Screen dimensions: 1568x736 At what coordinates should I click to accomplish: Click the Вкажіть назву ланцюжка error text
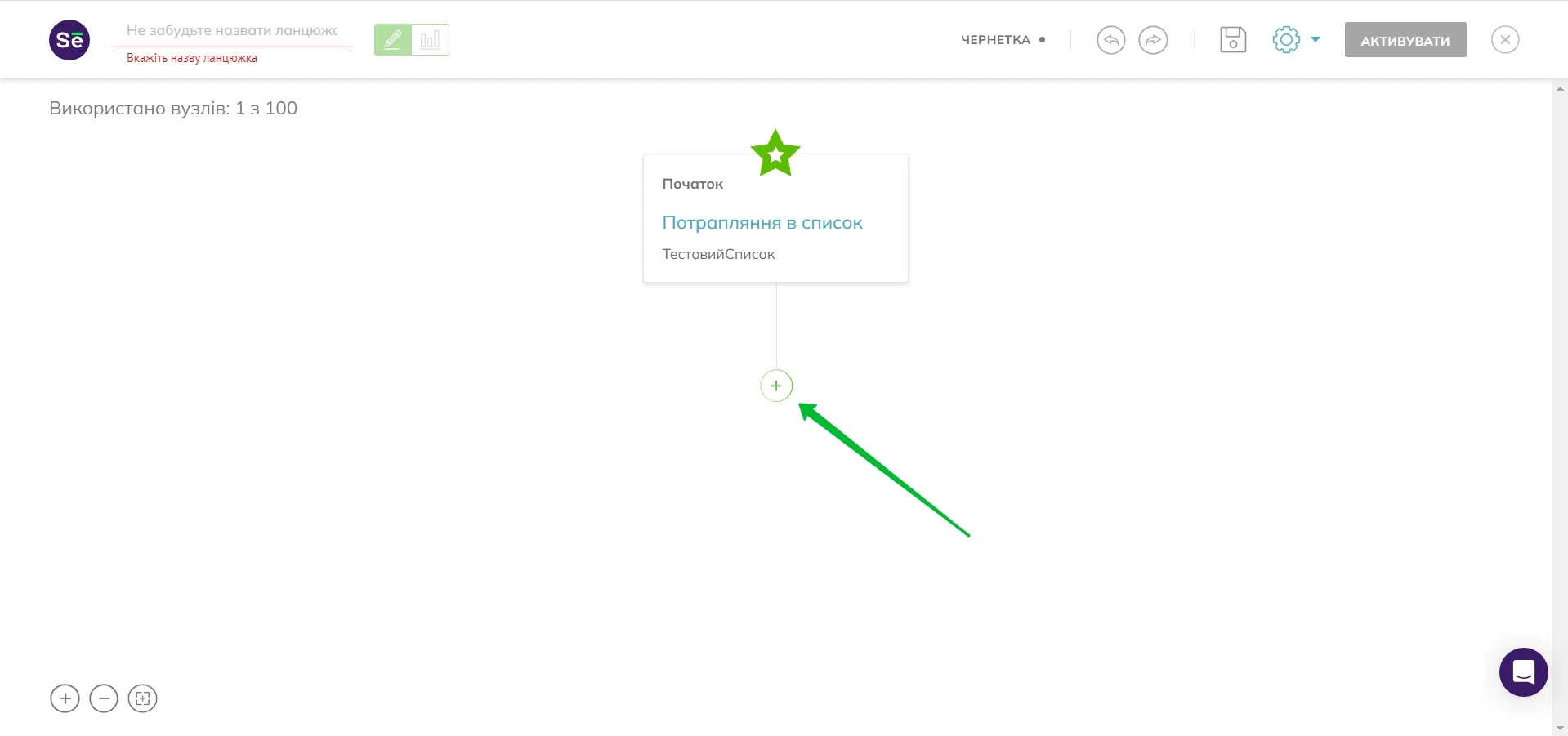pos(192,58)
